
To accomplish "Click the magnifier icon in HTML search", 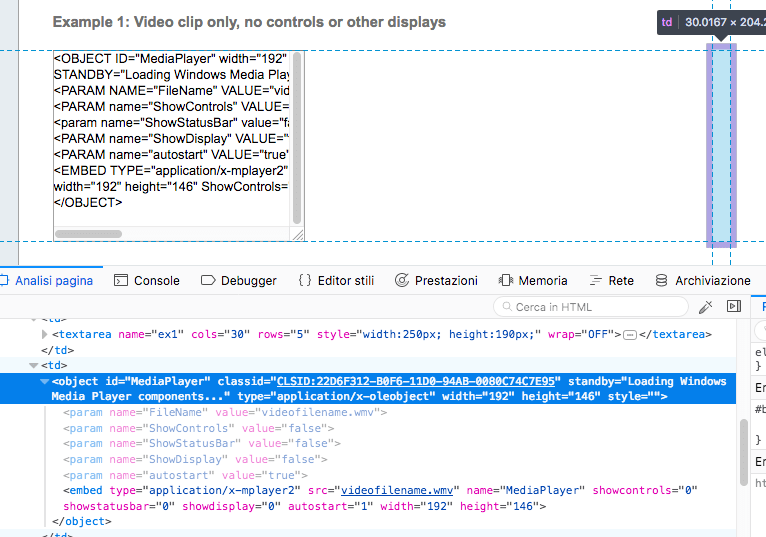I will 507,306.
